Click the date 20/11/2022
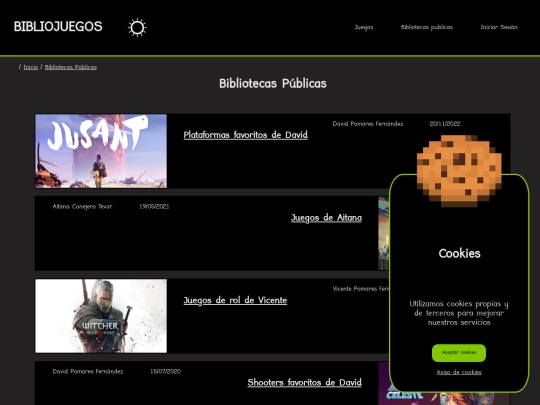Viewport: 540px width, 405px height. pos(445,124)
